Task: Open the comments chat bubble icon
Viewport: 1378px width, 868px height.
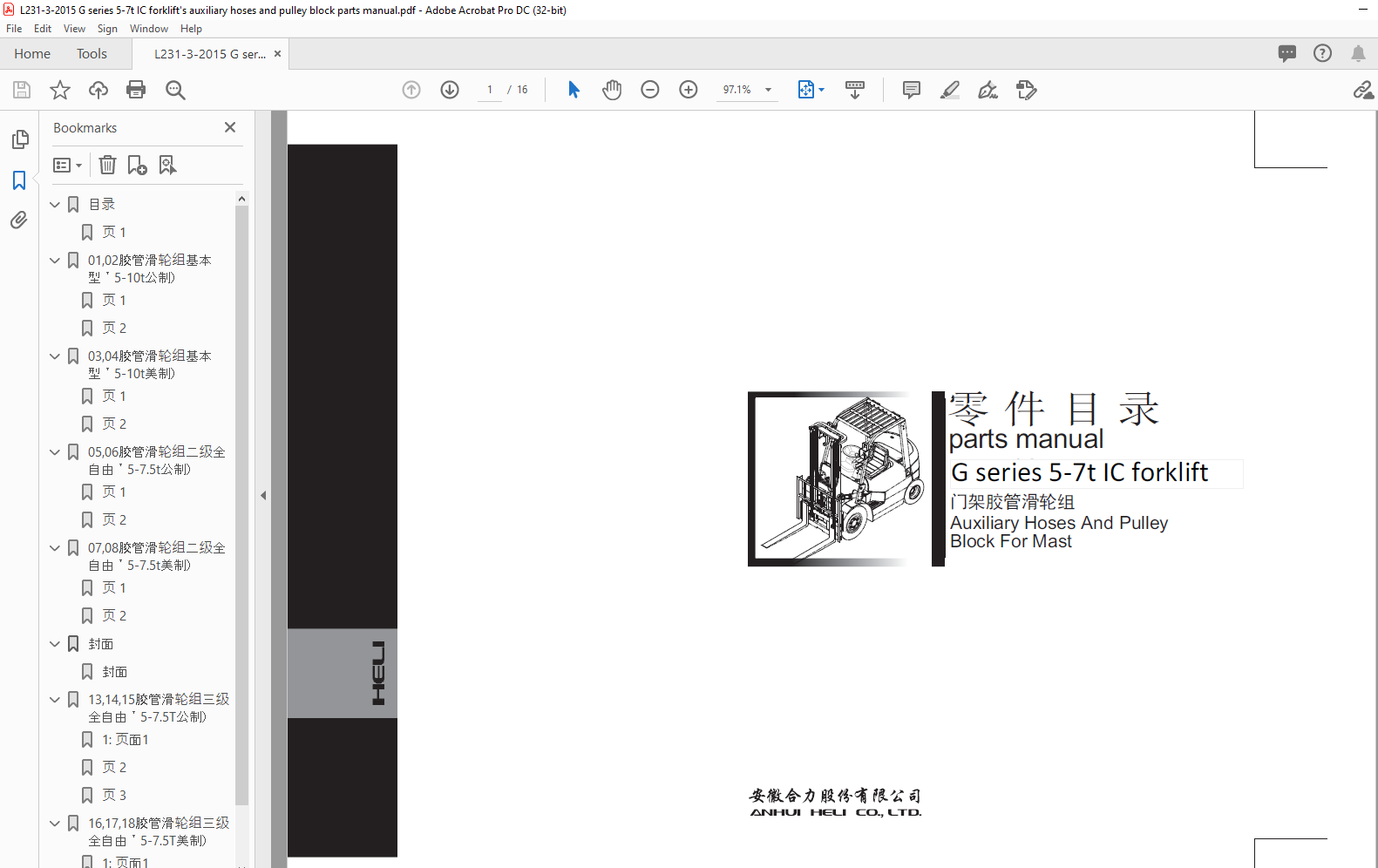Action: tap(1287, 53)
